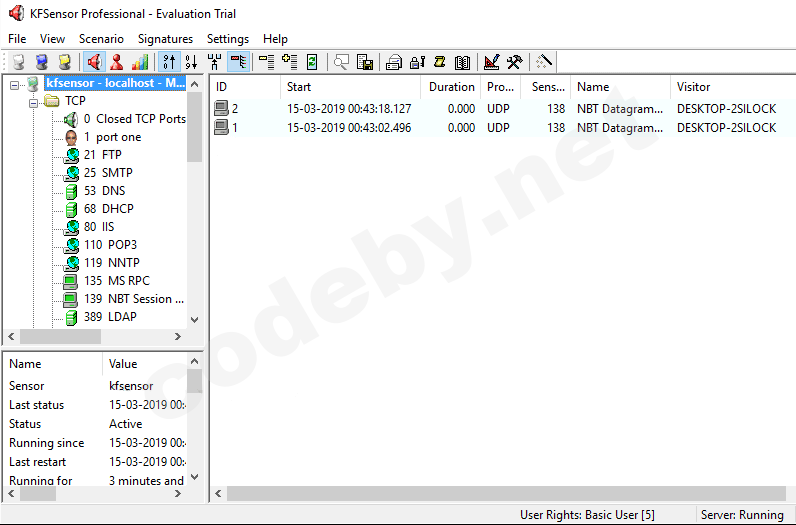Open the Scenario menu
Viewport: 796px width, 525px height.
(101, 39)
